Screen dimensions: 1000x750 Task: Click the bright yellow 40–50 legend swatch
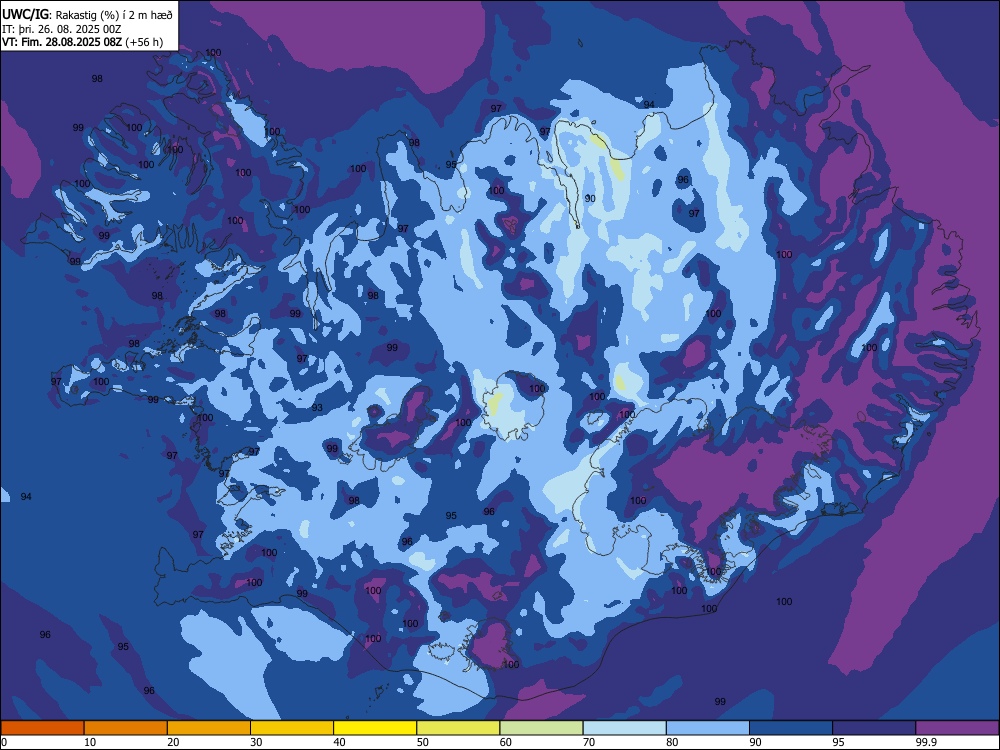375,728
